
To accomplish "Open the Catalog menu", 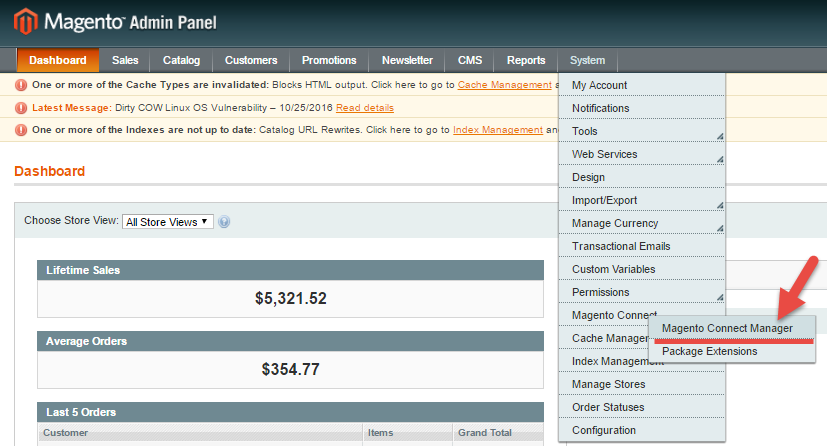I will pyautogui.click(x=181, y=60).
